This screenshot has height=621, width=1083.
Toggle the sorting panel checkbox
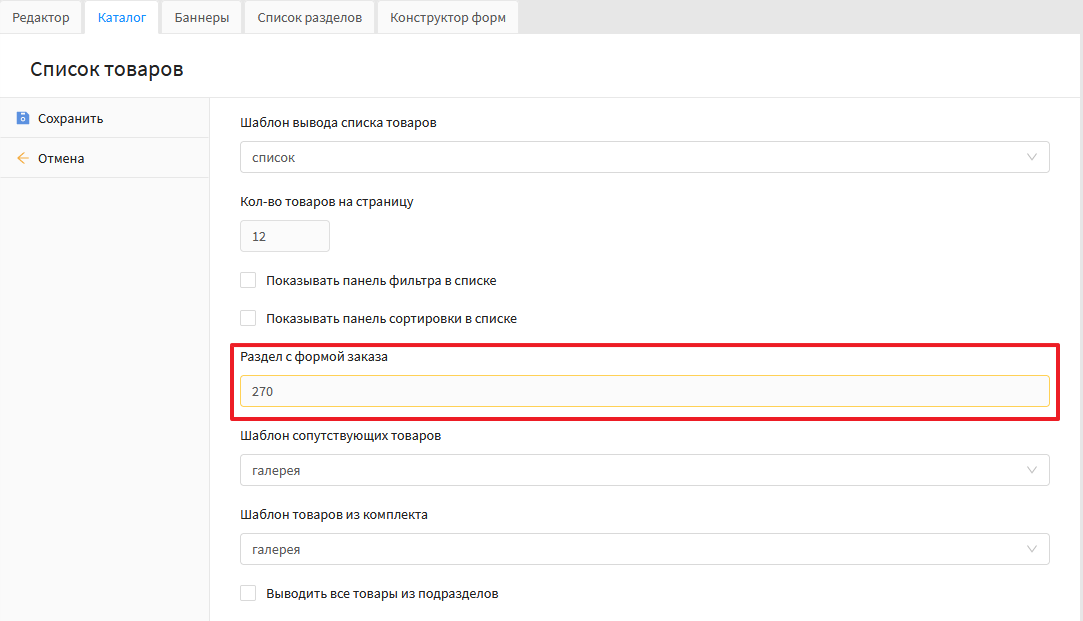click(x=249, y=319)
